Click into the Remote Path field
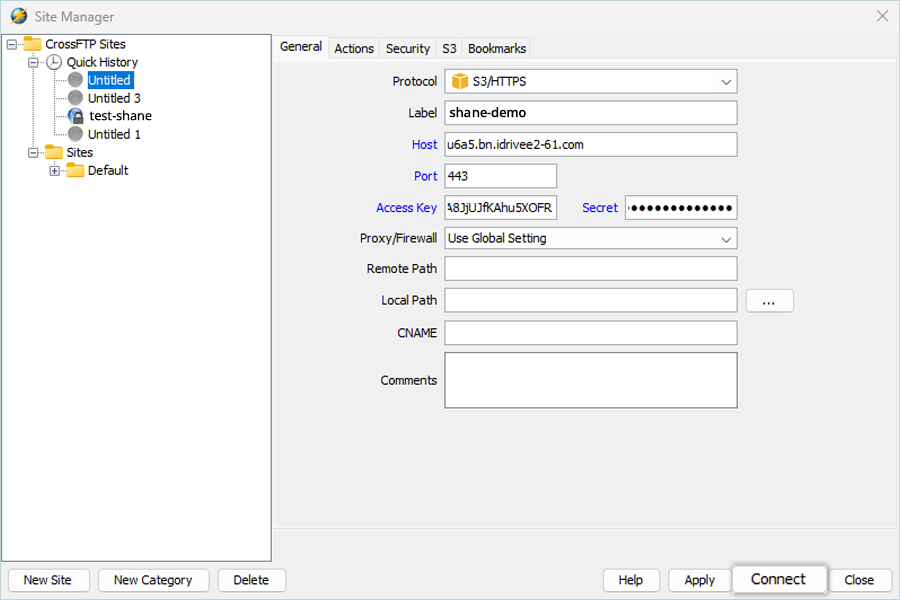 [x=591, y=269]
